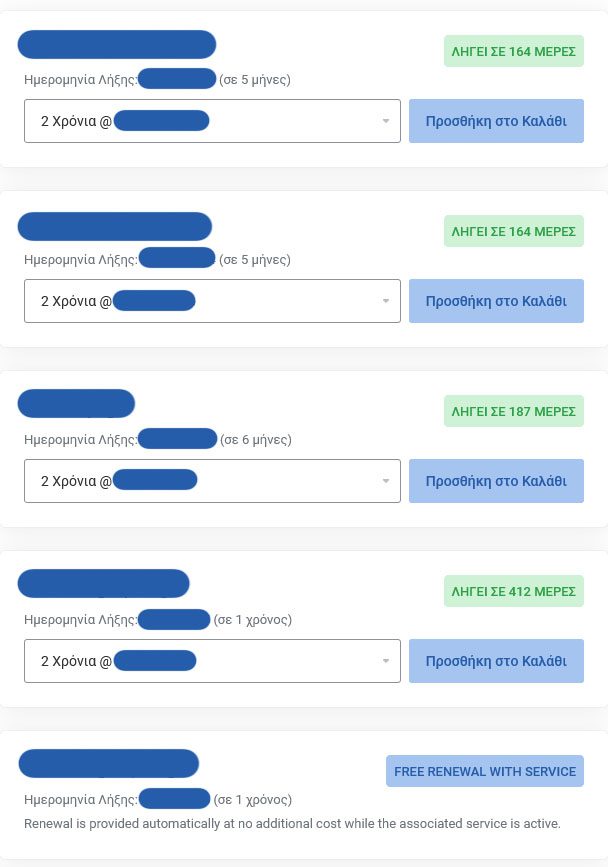Viewport: 608px width, 867px height.
Task: Expand the second domain's '2 Χρόνια' dropdown
Action: pos(212,301)
